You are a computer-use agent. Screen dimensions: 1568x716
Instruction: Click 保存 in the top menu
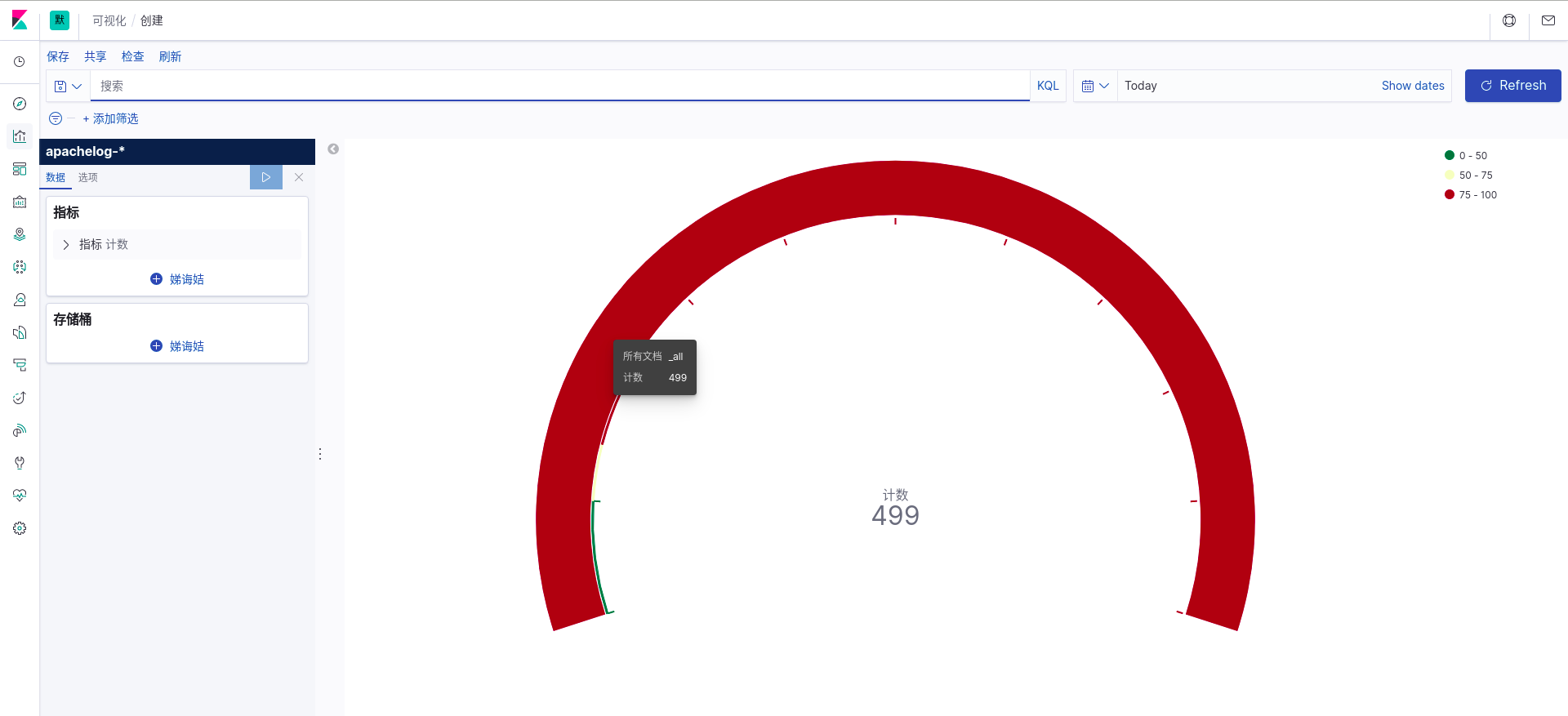[58, 56]
